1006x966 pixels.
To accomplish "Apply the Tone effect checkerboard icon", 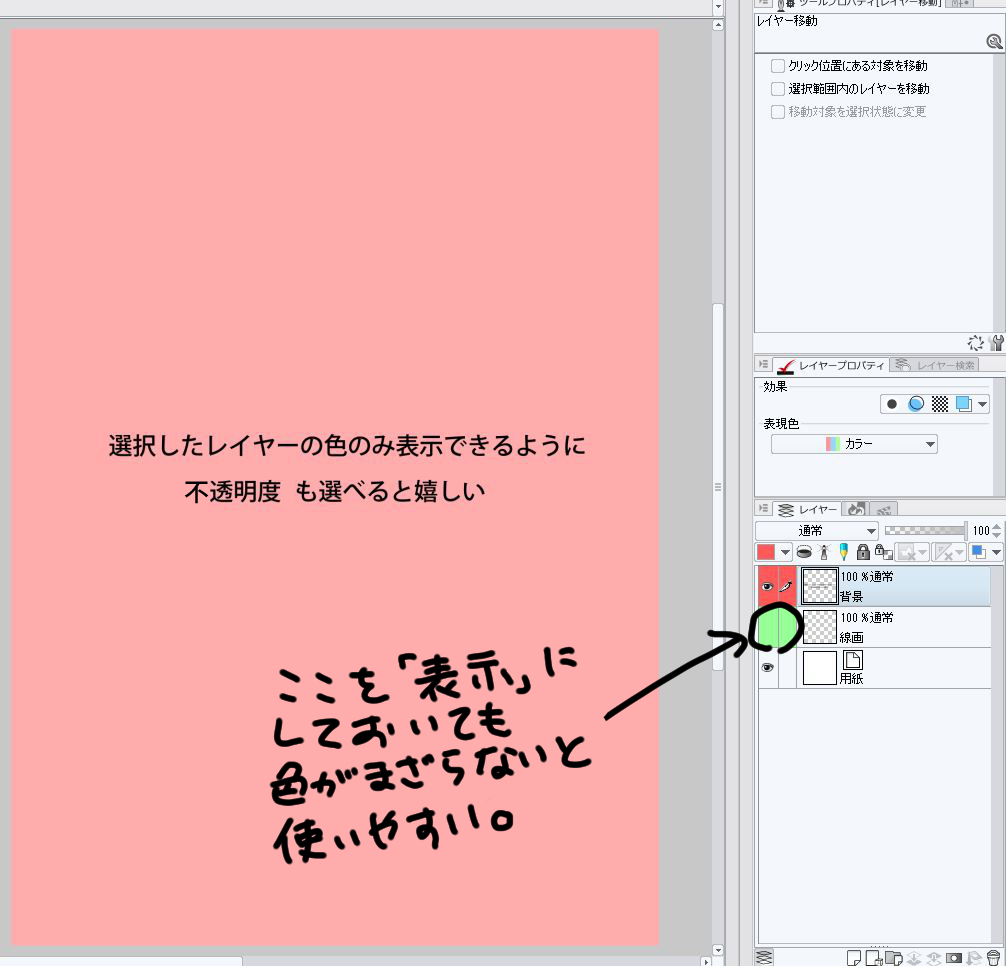I will point(940,404).
